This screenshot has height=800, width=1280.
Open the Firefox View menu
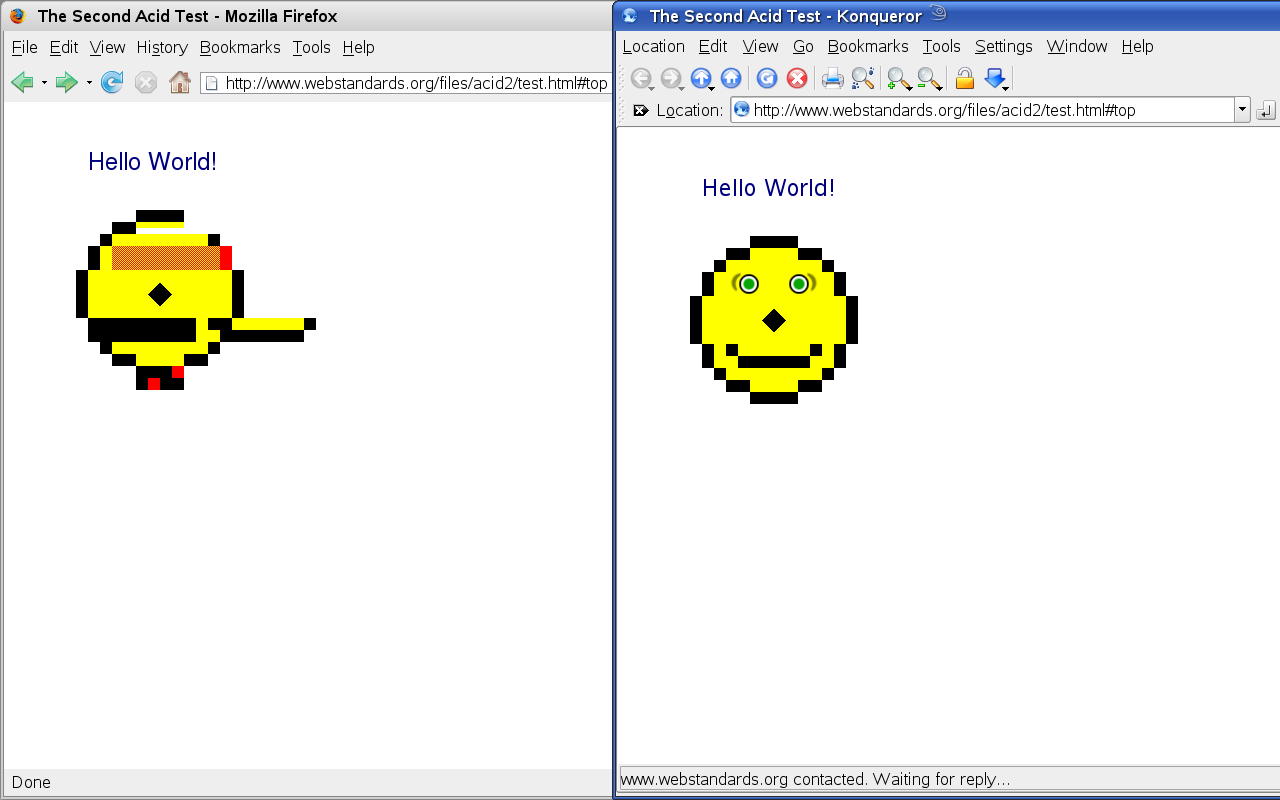pos(107,47)
